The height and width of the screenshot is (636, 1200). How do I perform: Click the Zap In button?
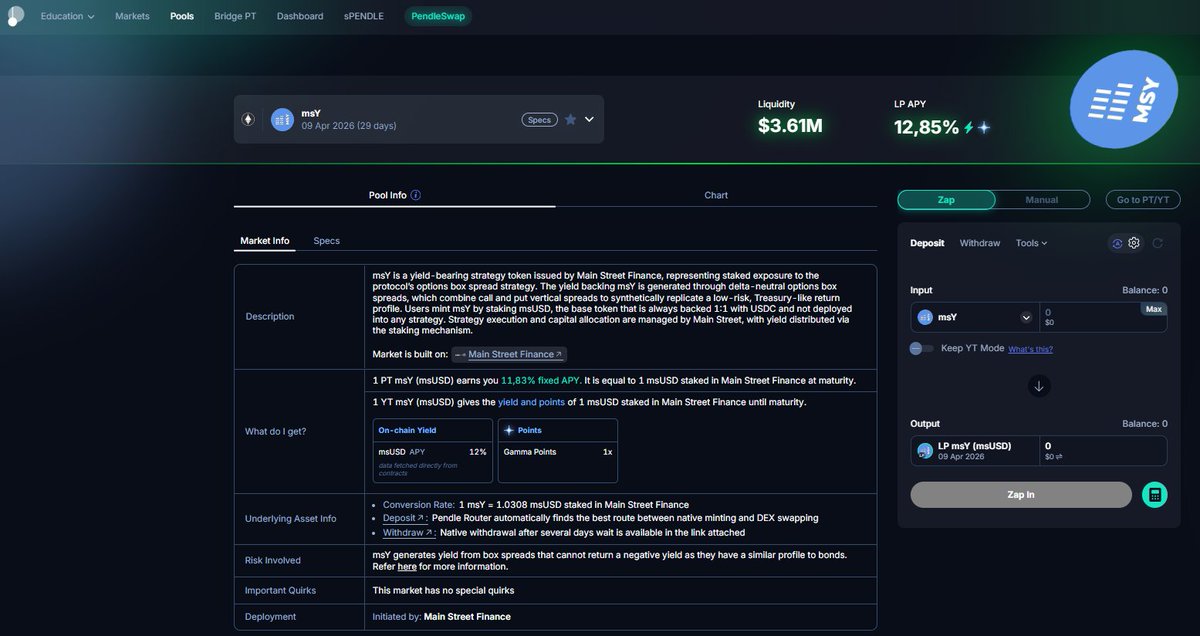(x=1021, y=495)
